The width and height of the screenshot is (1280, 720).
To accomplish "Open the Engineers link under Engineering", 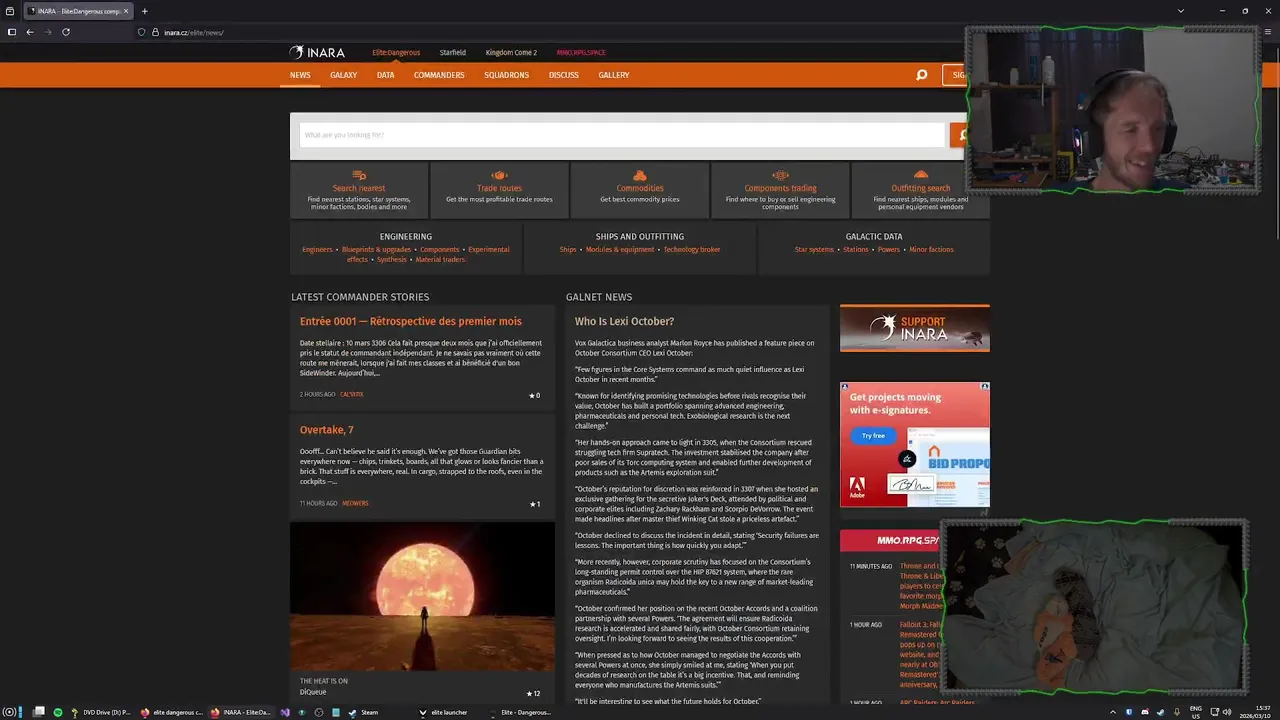I will (317, 249).
